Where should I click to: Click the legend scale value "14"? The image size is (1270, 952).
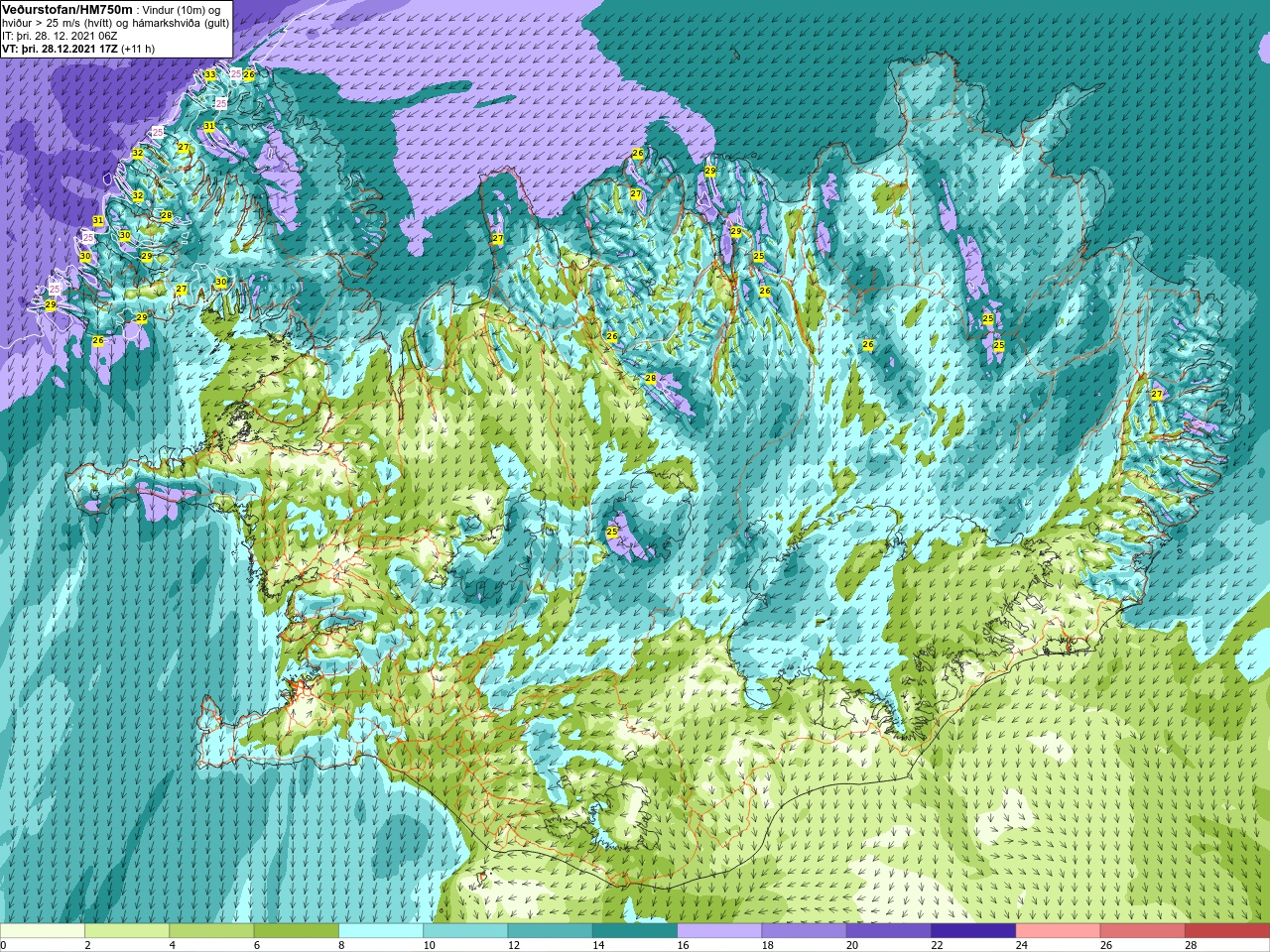[598, 945]
